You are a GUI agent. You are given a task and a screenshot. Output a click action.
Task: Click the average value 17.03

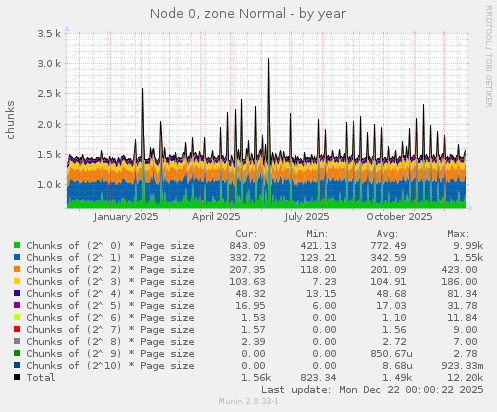(391, 306)
